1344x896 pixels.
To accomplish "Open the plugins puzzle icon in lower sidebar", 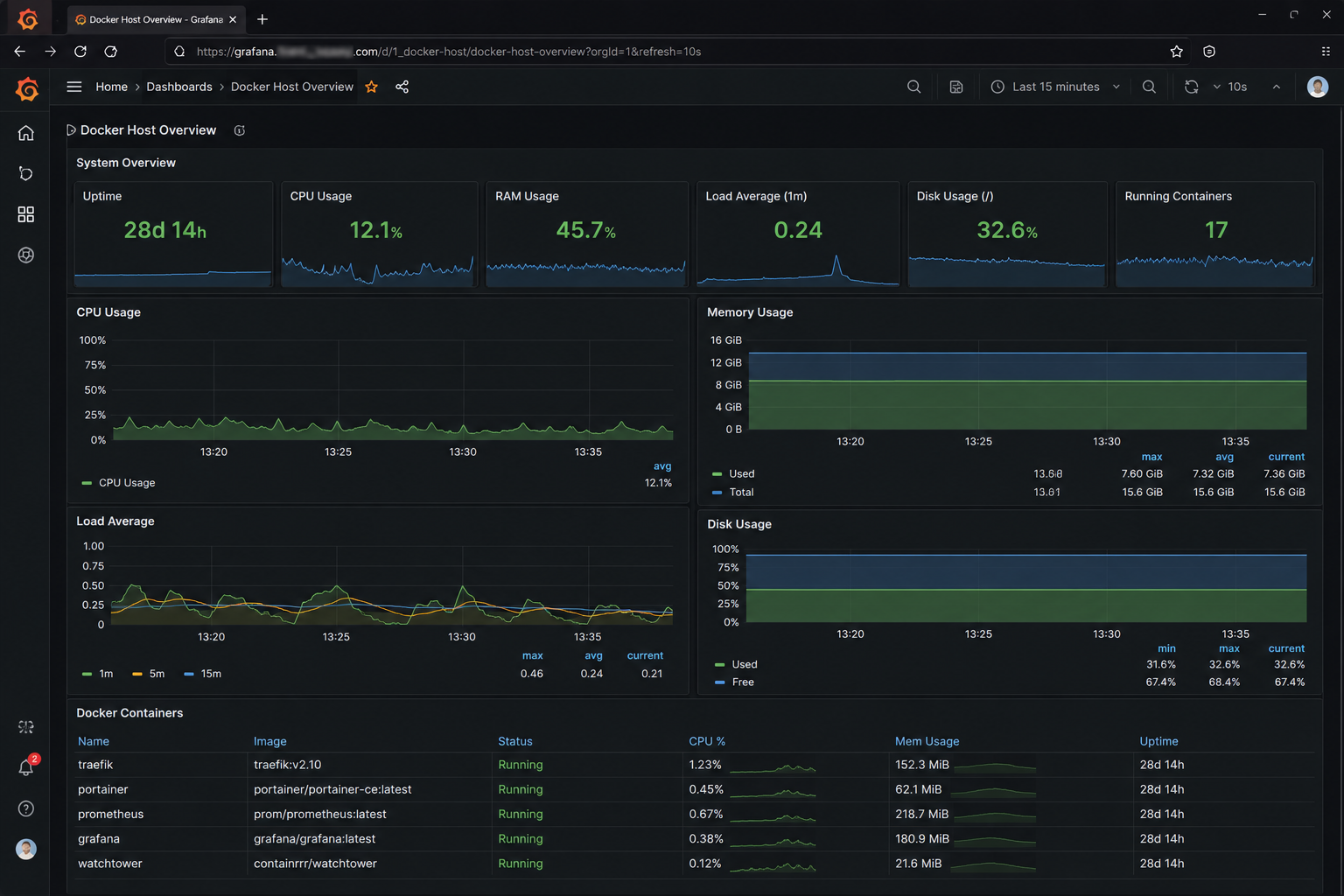I will 26,727.
